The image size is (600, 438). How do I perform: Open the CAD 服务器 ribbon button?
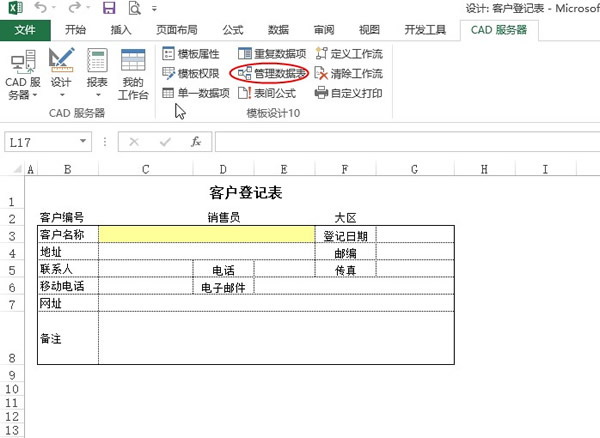click(21, 76)
